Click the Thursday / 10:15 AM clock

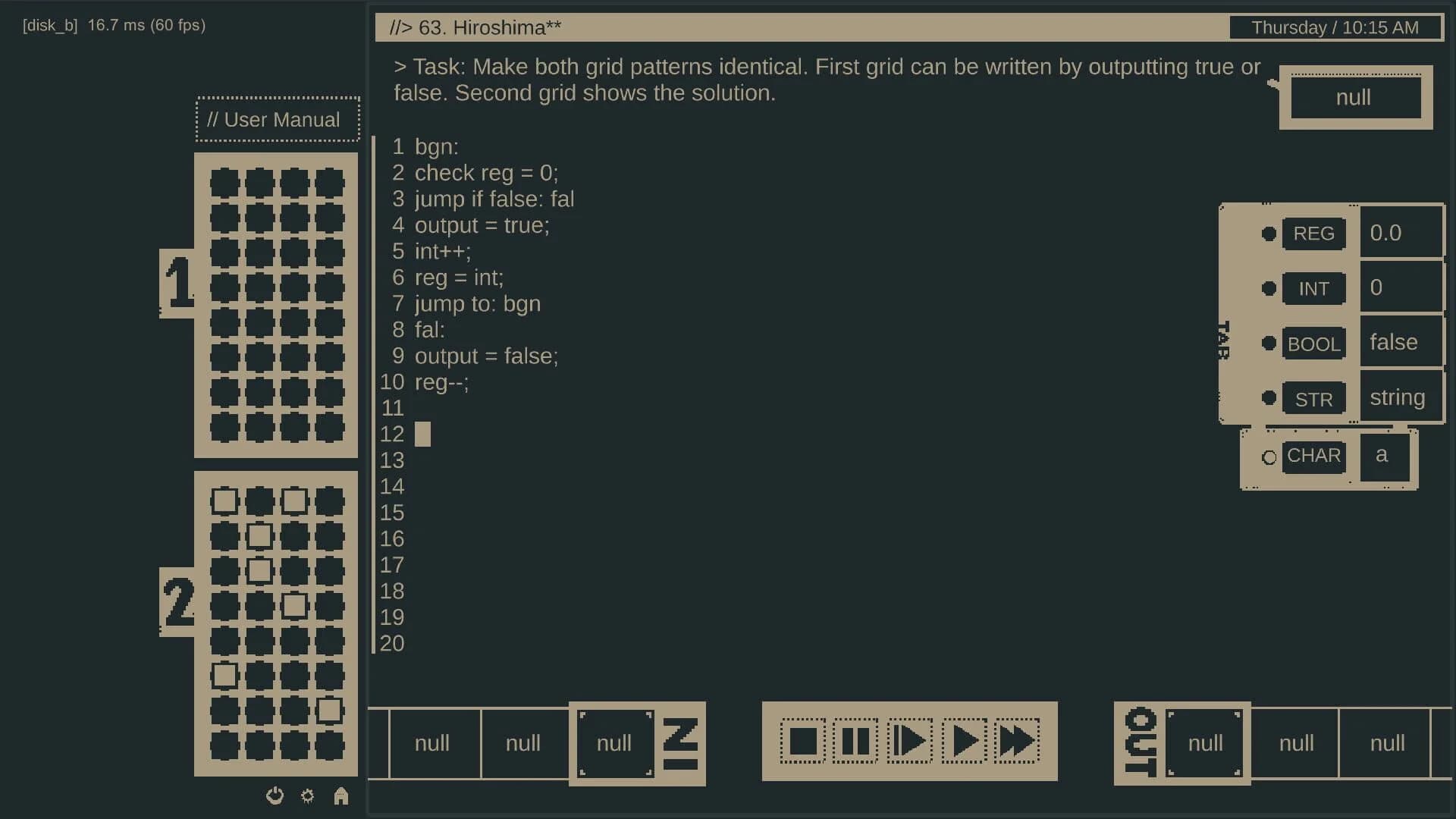[1335, 27]
